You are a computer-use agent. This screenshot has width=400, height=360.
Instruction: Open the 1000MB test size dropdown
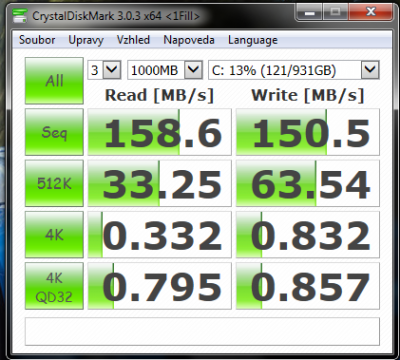tap(165, 70)
